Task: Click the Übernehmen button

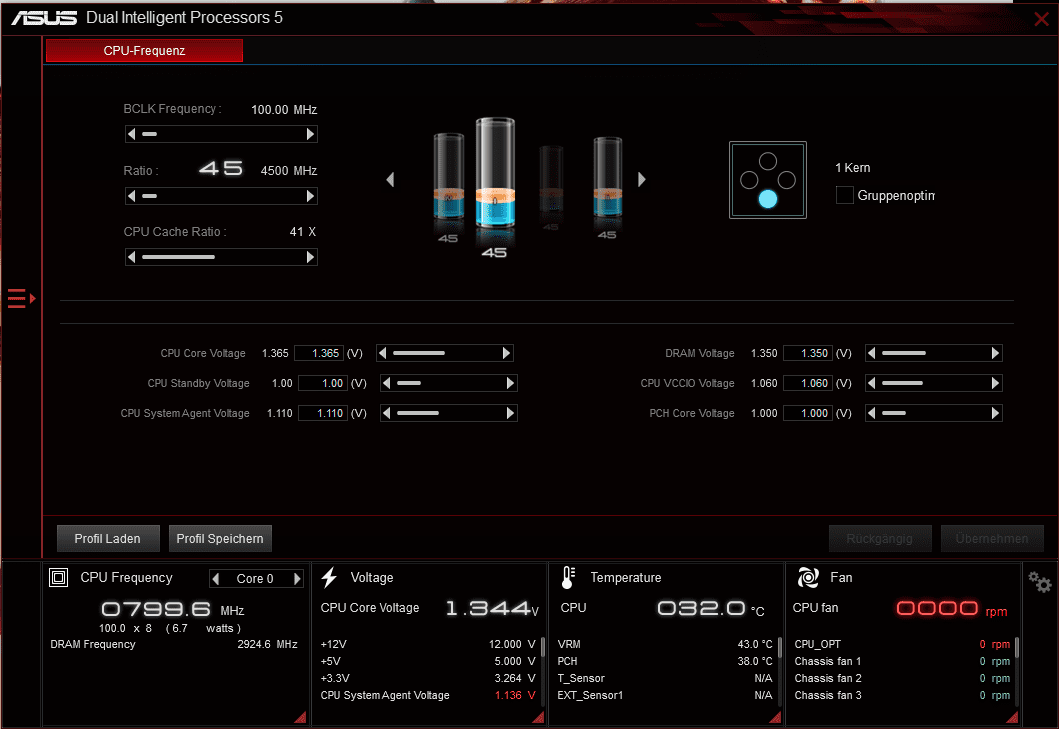Action: pos(992,538)
